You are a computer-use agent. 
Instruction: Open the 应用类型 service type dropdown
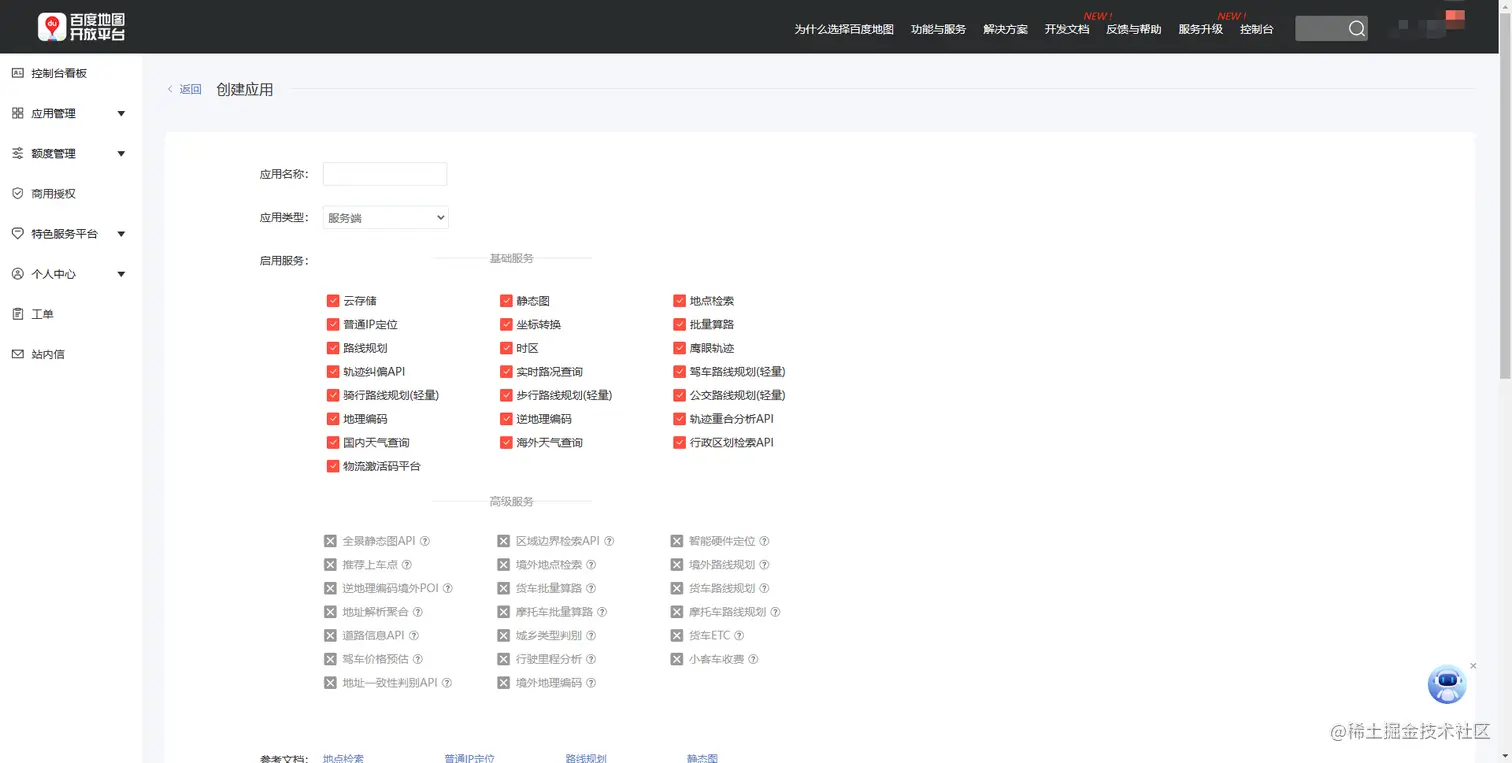[385, 217]
